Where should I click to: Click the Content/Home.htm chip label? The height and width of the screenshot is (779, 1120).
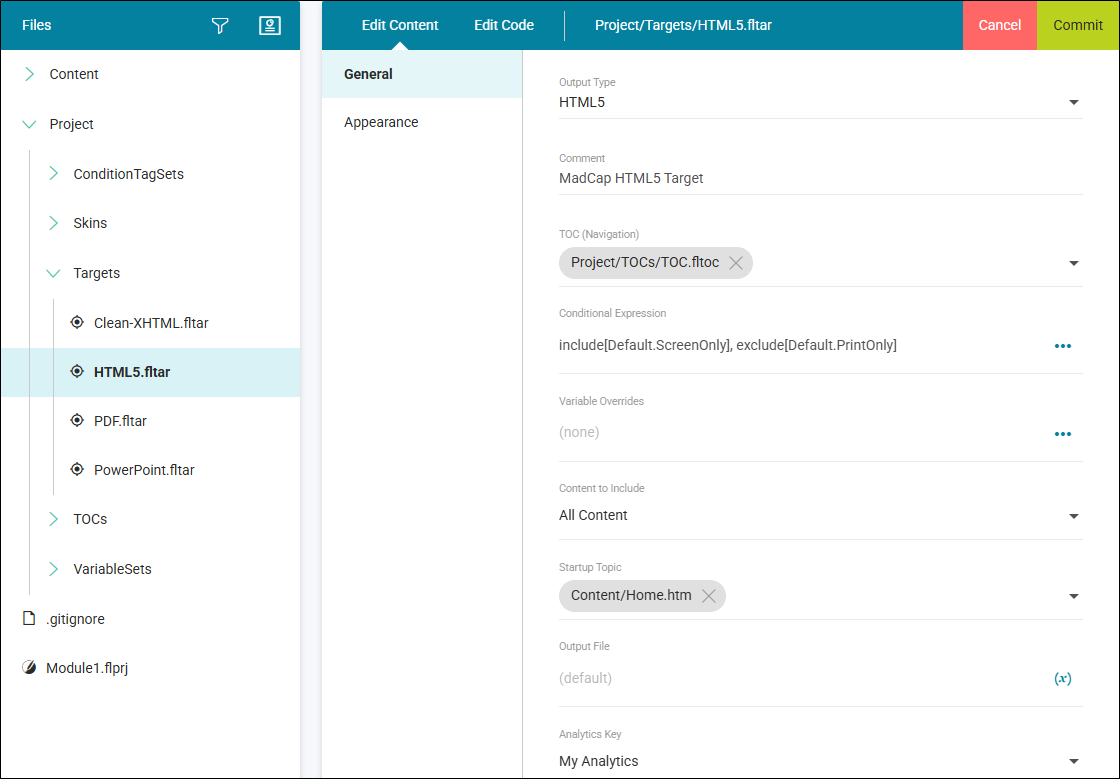click(631, 595)
